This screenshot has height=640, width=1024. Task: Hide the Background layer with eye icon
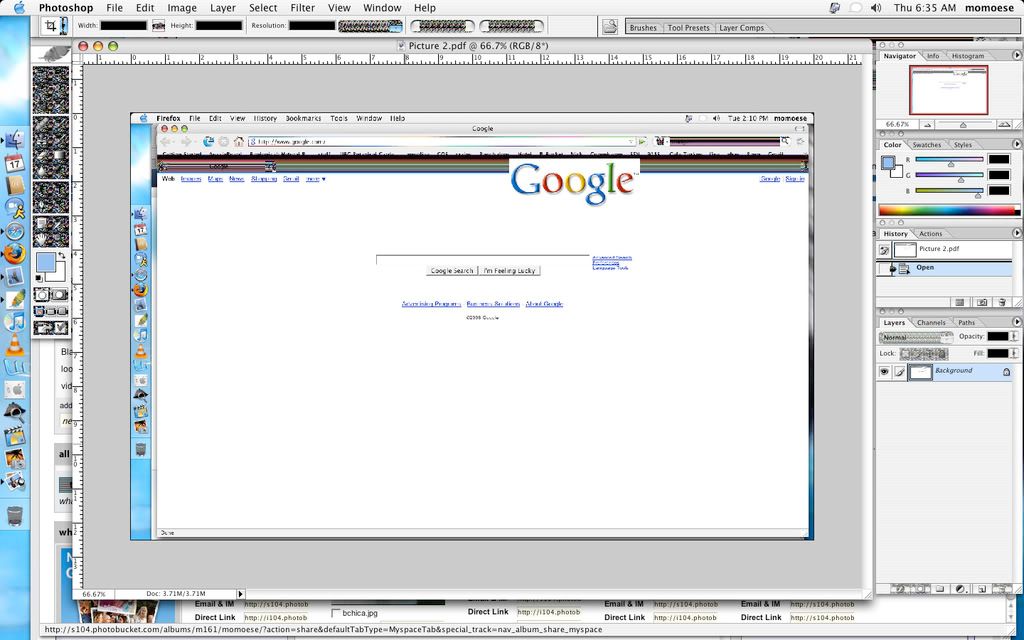884,372
